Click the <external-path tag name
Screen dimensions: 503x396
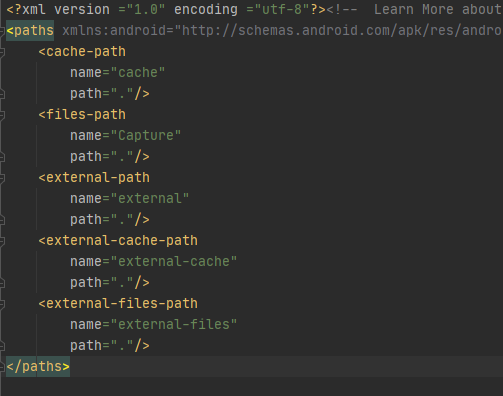[x=94, y=178]
